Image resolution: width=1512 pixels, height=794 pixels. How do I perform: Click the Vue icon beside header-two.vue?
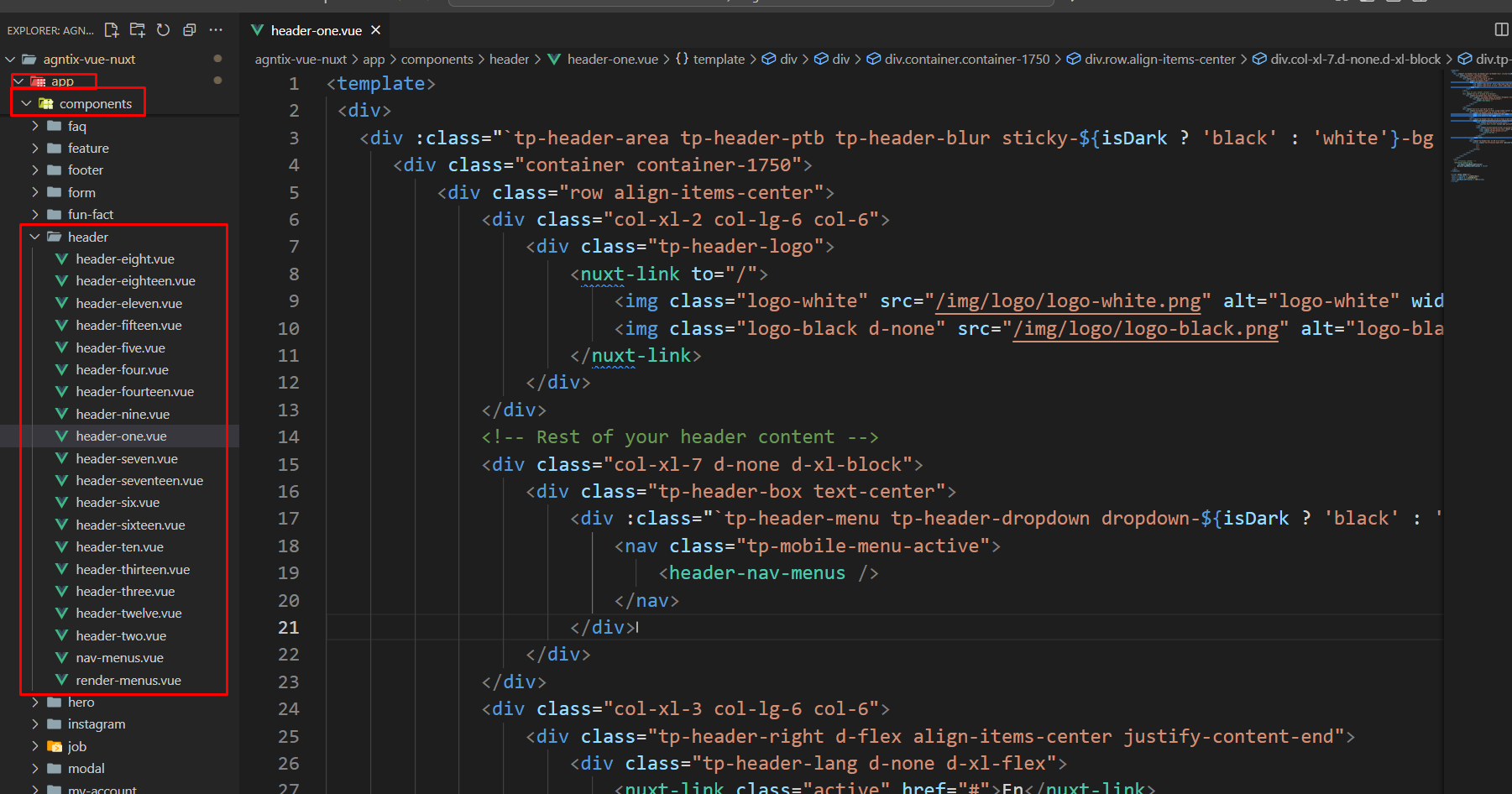[x=61, y=635]
